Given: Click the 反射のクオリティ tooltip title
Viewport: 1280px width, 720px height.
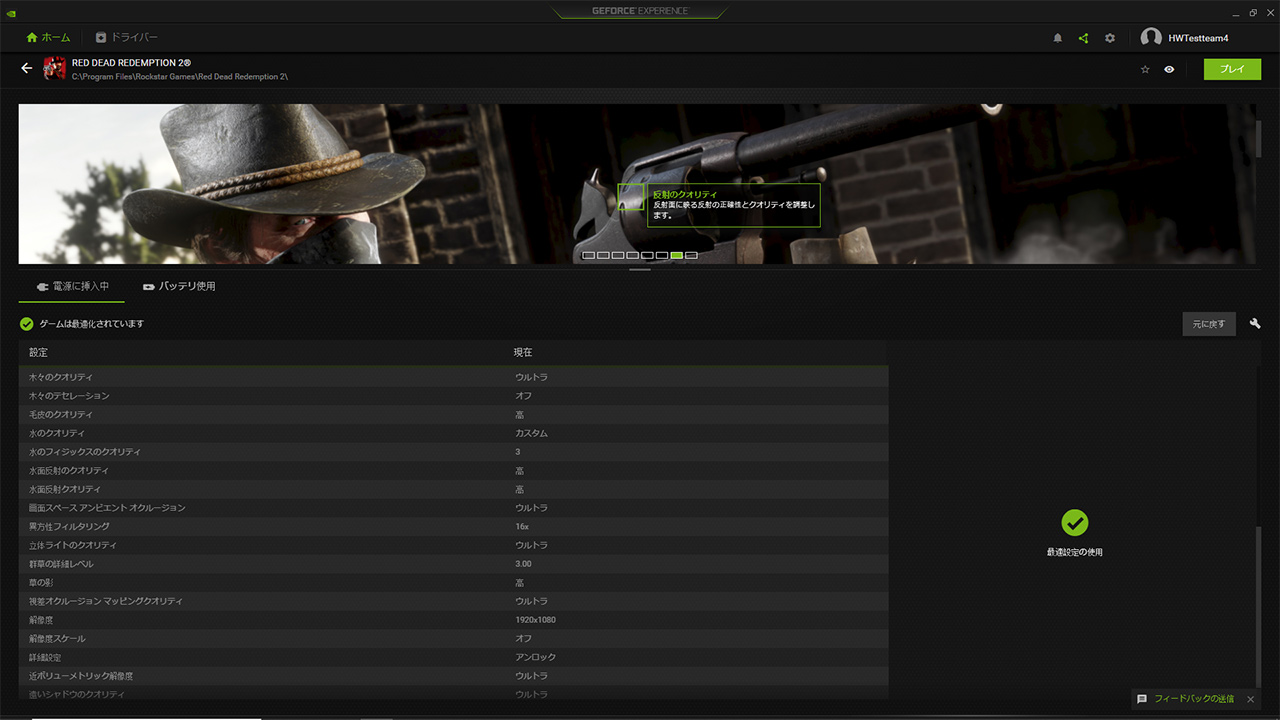Looking at the screenshot, I should 685,194.
